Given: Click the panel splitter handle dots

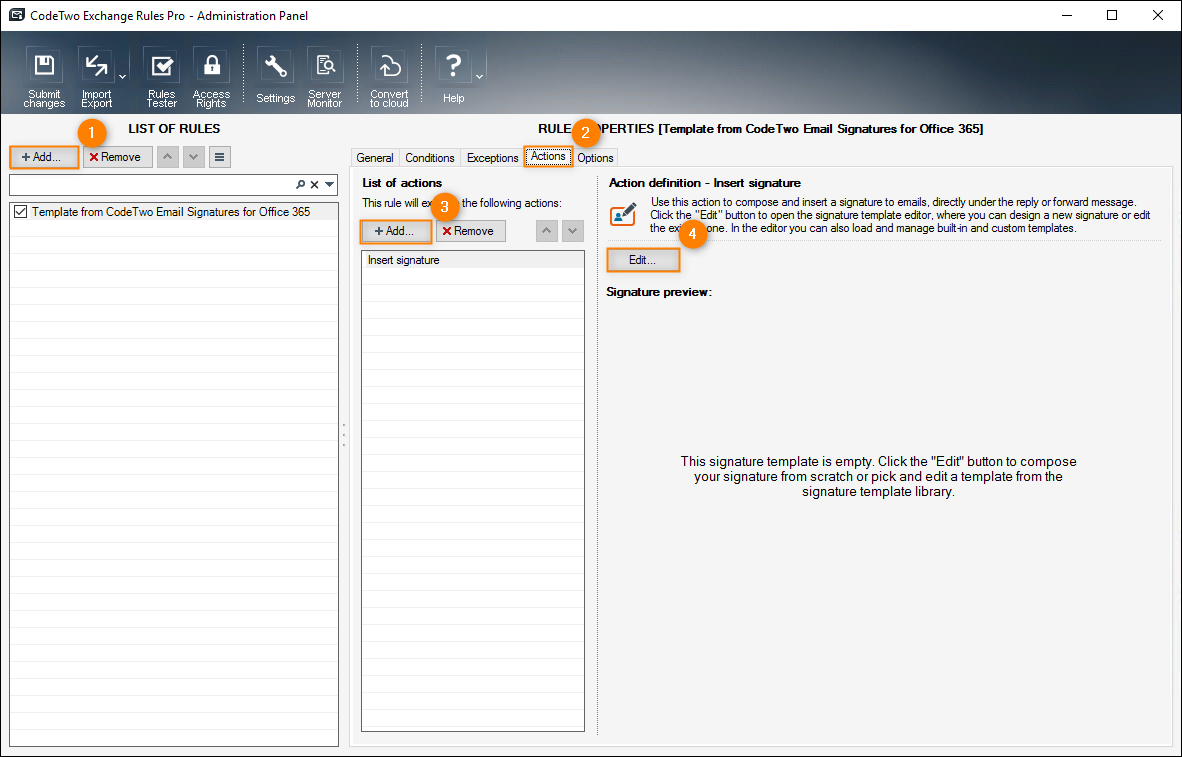Looking at the screenshot, I should click(344, 435).
